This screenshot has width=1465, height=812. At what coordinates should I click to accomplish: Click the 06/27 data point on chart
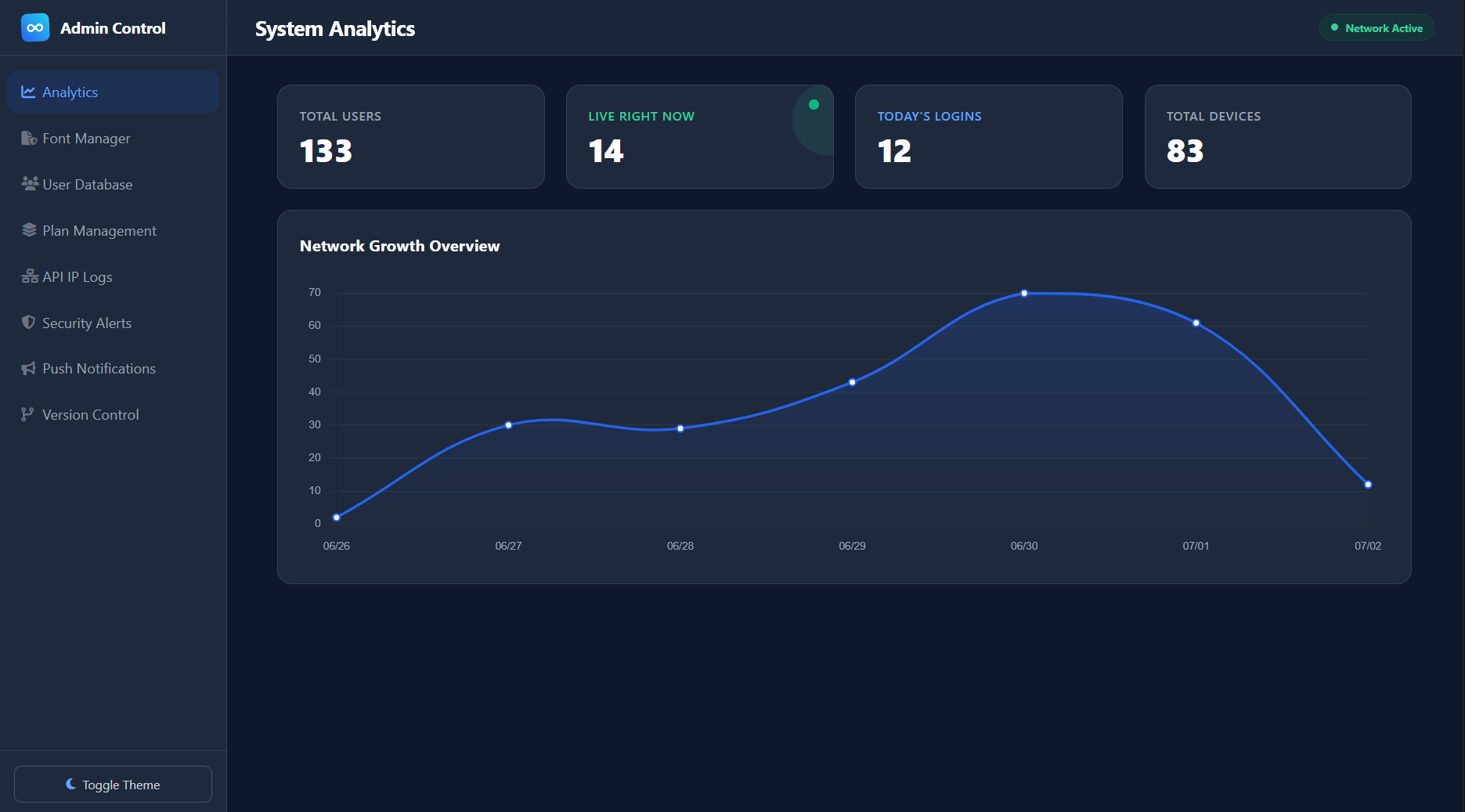pos(508,424)
